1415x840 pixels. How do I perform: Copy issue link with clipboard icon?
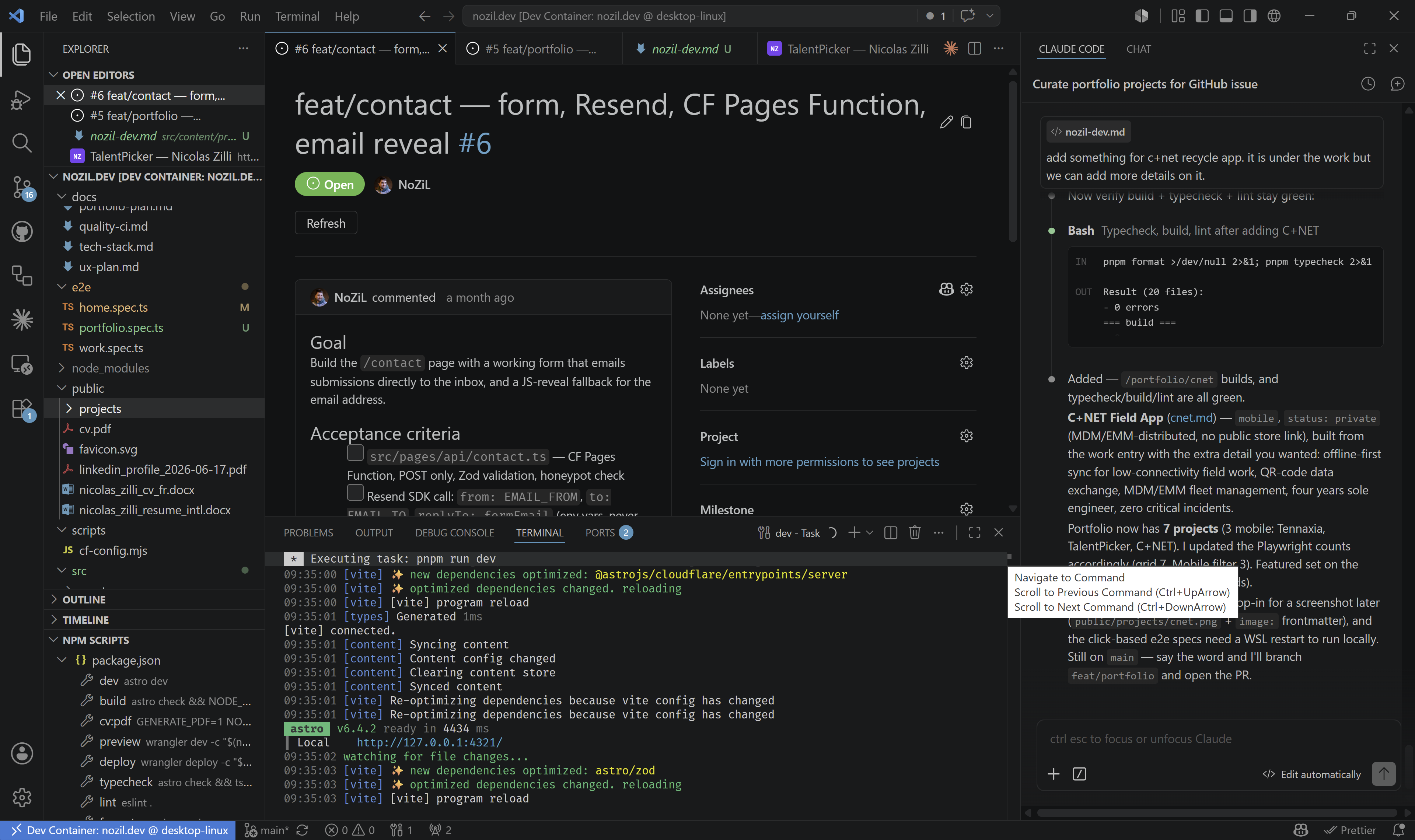(x=966, y=122)
